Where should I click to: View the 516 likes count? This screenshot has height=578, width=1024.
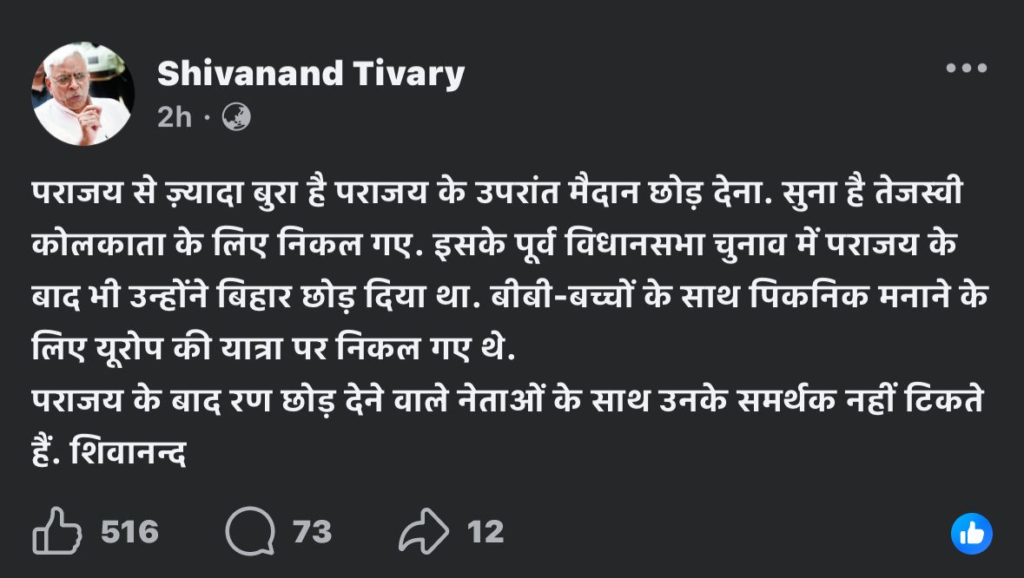130,531
